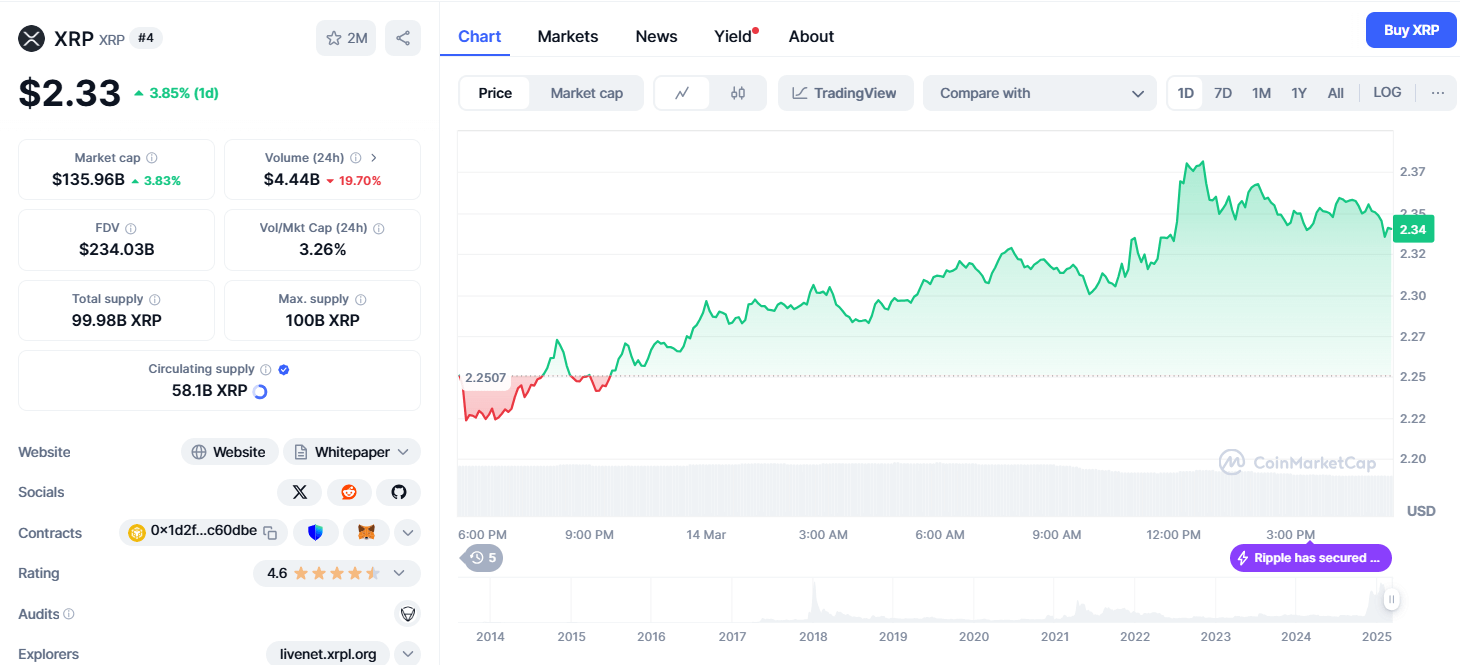Screen dimensions: 1460x665
Task: Click the circulating supply progress ring
Action: (260, 391)
